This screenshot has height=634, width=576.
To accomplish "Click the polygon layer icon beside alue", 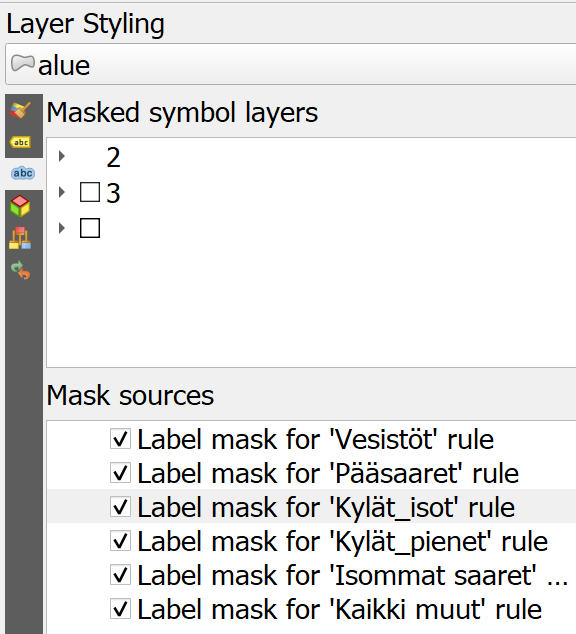I will pos(23,63).
